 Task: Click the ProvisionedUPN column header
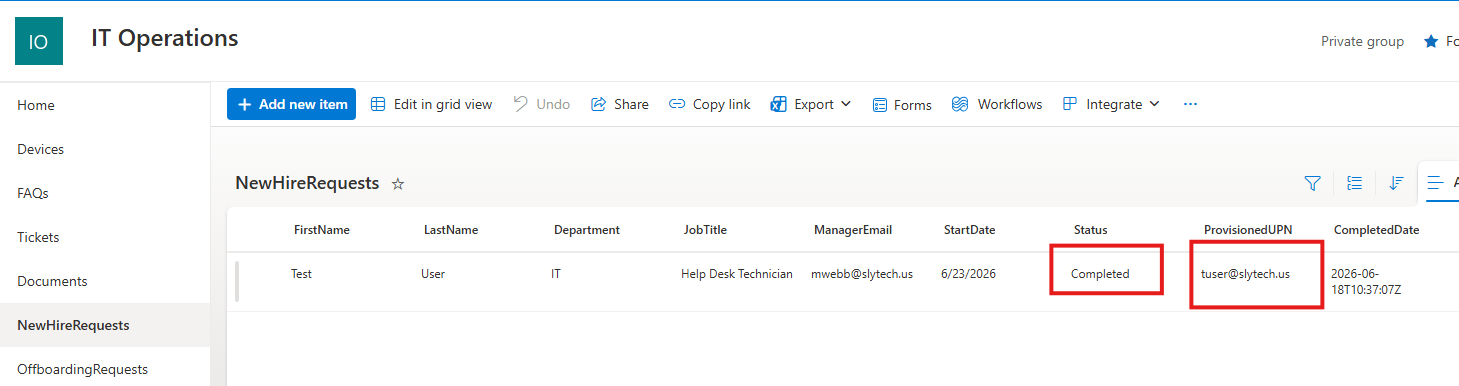[1248, 230]
